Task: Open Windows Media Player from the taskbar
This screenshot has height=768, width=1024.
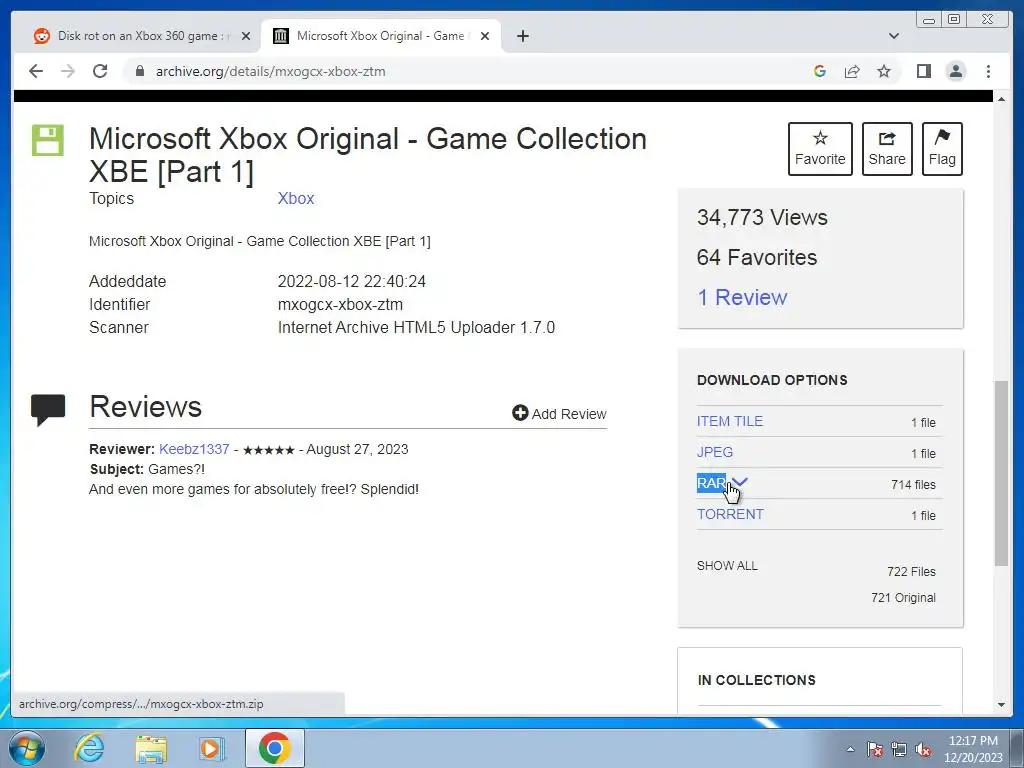Action: pyautogui.click(x=211, y=748)
